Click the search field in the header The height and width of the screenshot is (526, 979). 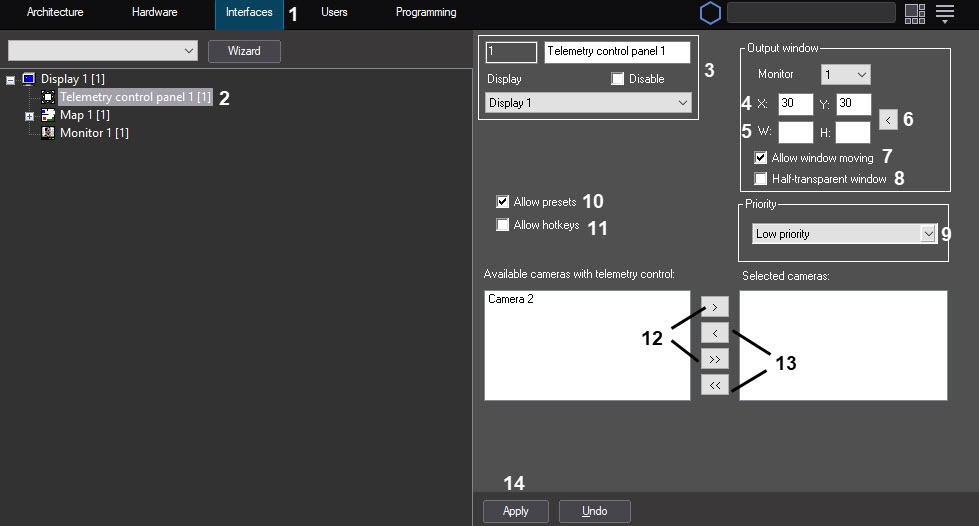(x=812, y=12)
